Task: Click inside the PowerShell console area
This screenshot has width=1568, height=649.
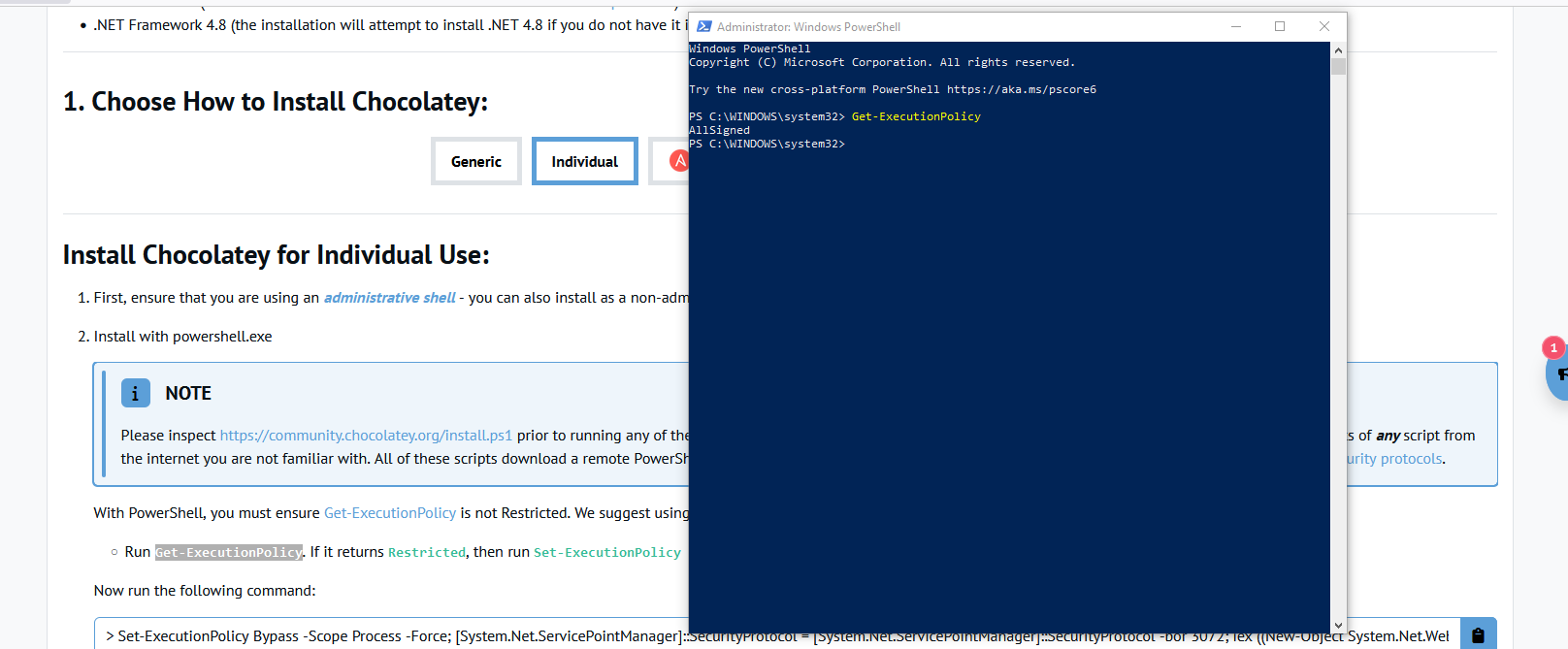Action: [1009, 388]
